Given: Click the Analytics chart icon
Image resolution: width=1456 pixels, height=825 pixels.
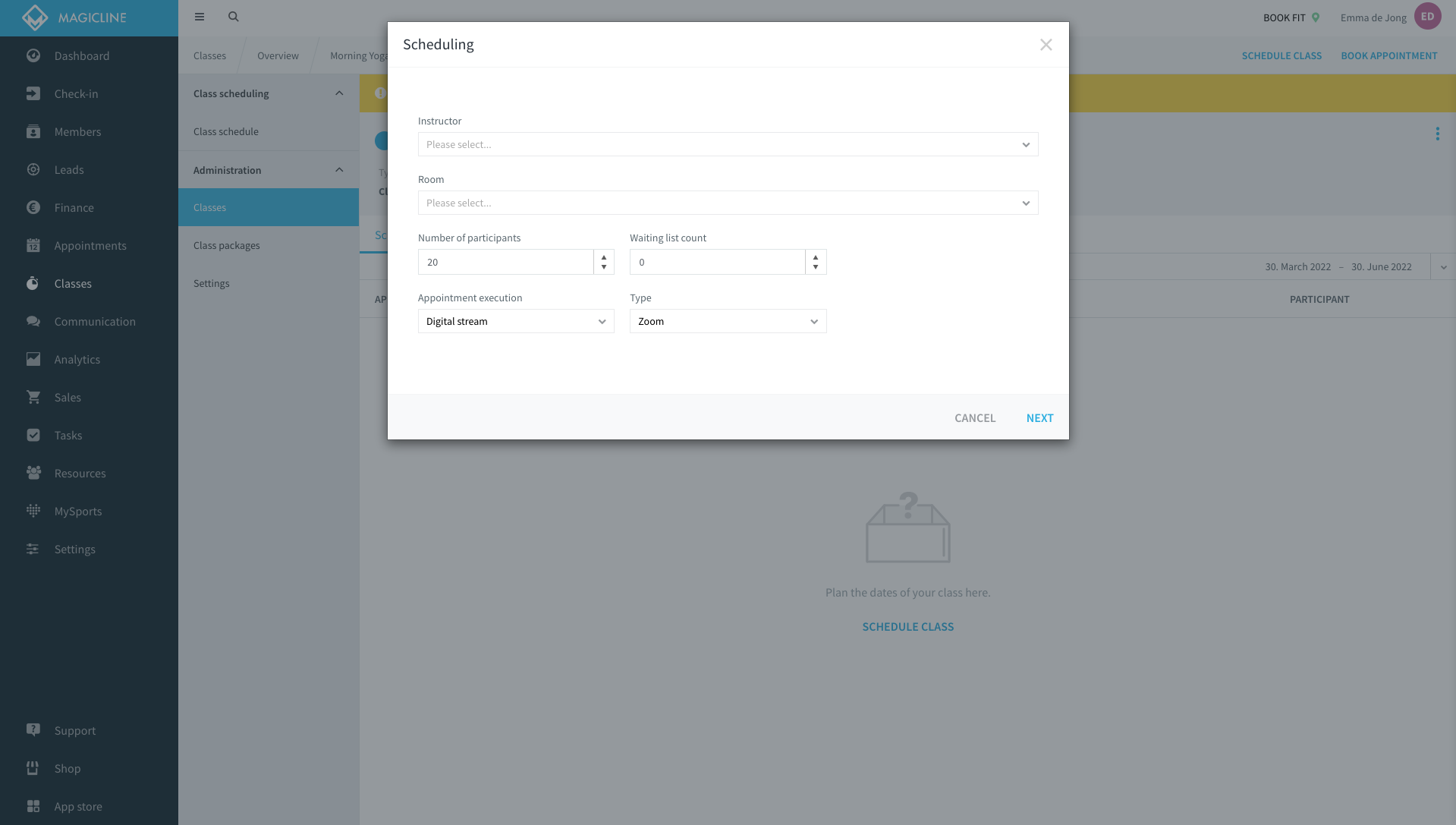Looking at the screenshot, I should 33,359.
